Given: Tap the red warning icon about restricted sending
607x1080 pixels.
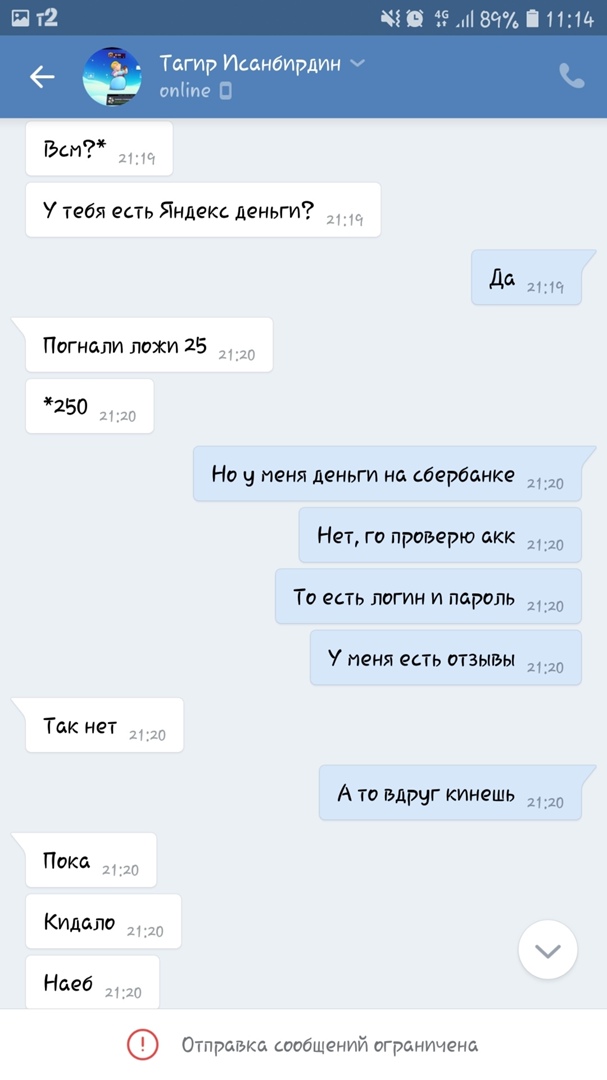Looking at the screenshot, I should click(x=143, y=1046).
